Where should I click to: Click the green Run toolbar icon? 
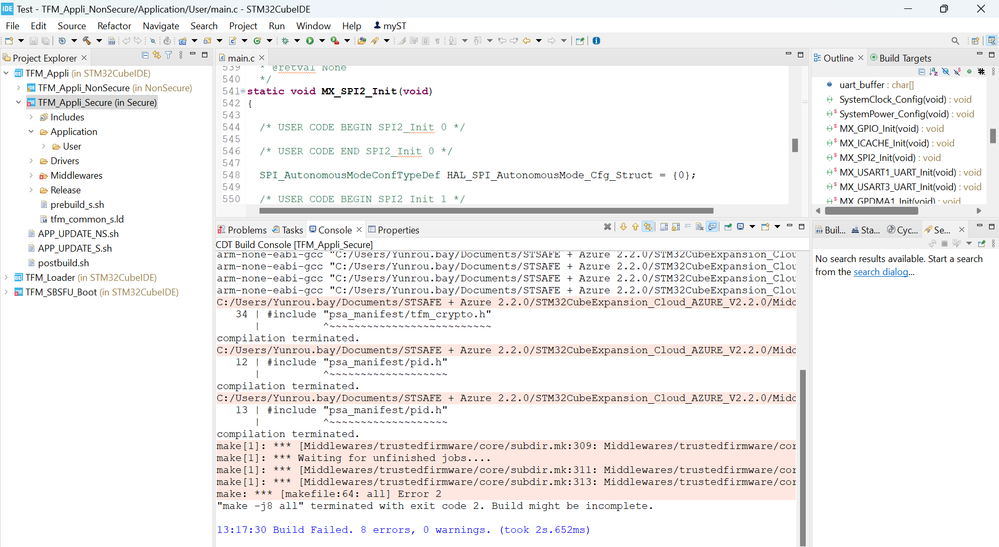coord(310,41)
